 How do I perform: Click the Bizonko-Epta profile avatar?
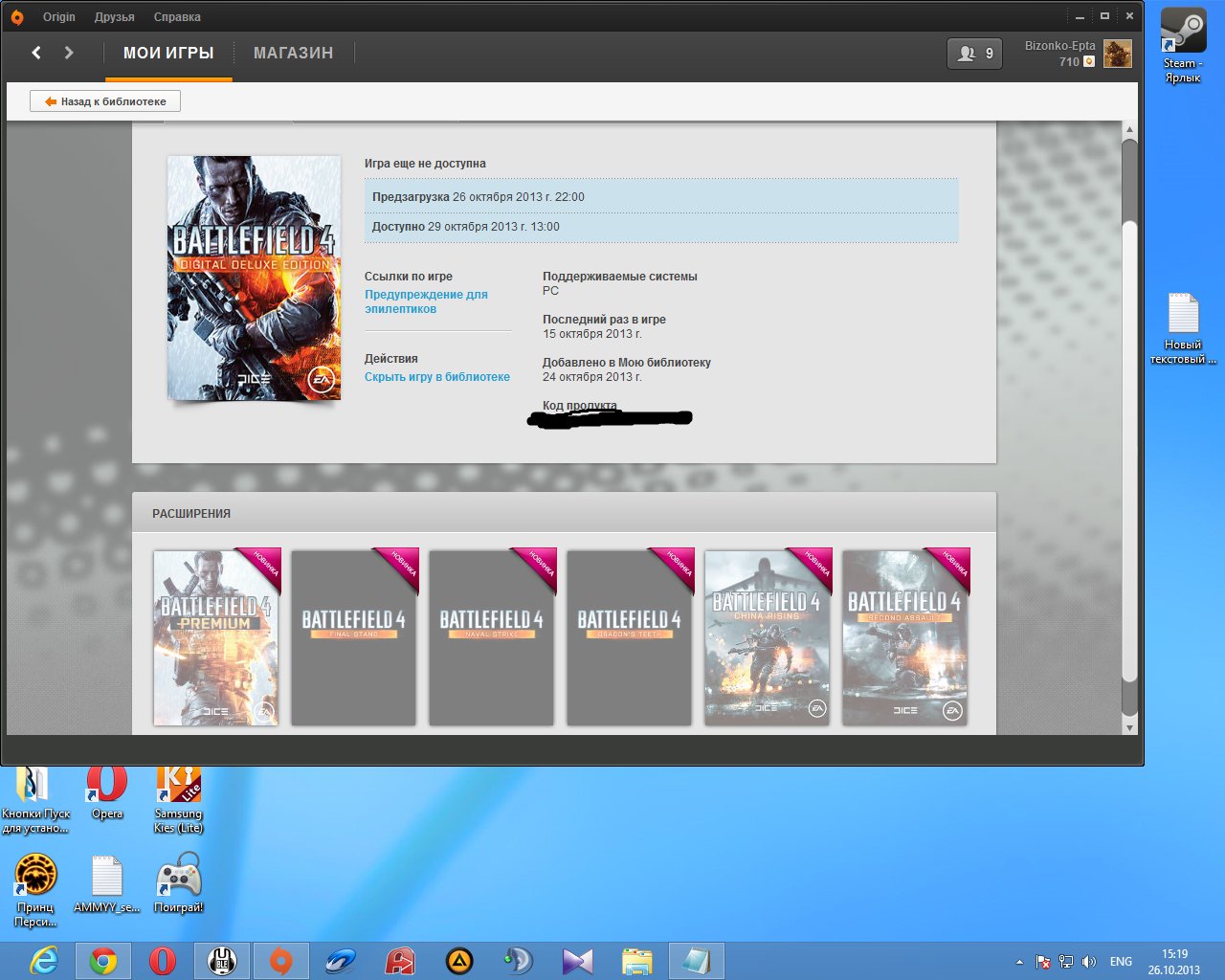[x=1117, y=54]
